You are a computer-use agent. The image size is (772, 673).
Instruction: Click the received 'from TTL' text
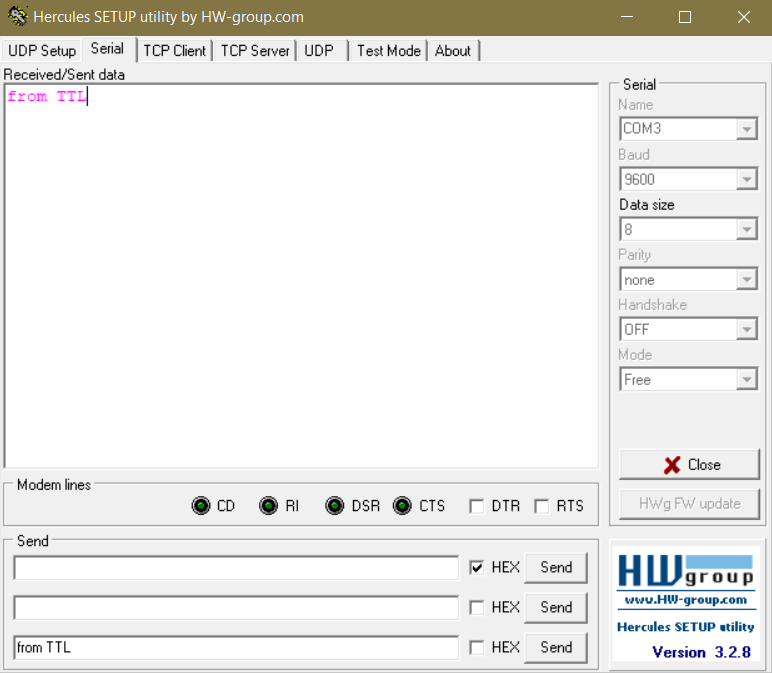47,96
